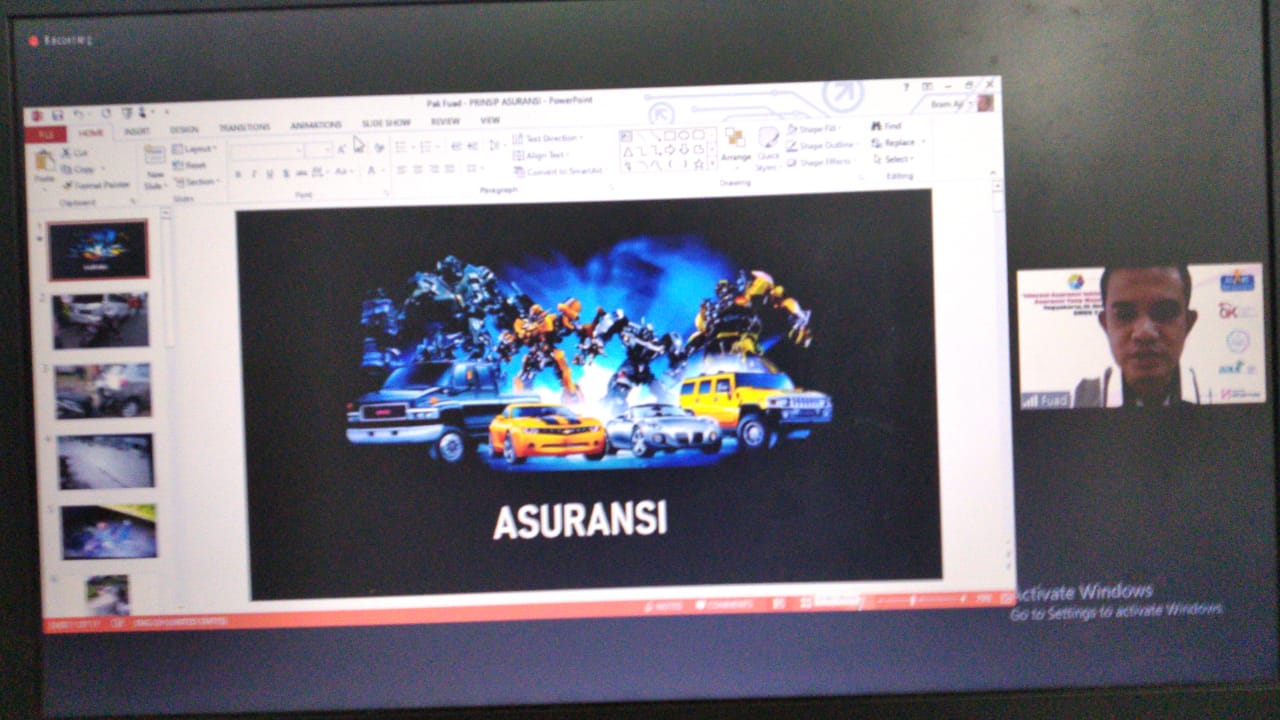Toggle bold formatting
The width and height of the screenshot is (1280, 720).
(x=238, y=175)
